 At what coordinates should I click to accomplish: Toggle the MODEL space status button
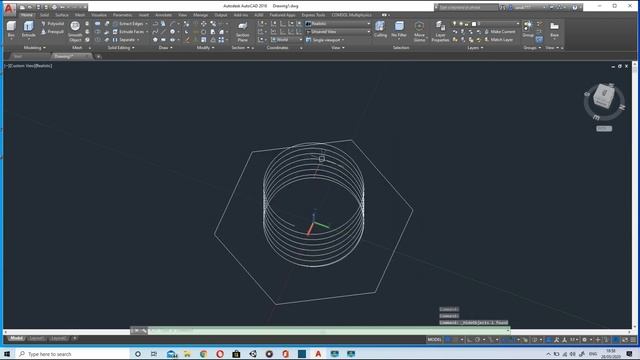[434, 340]
